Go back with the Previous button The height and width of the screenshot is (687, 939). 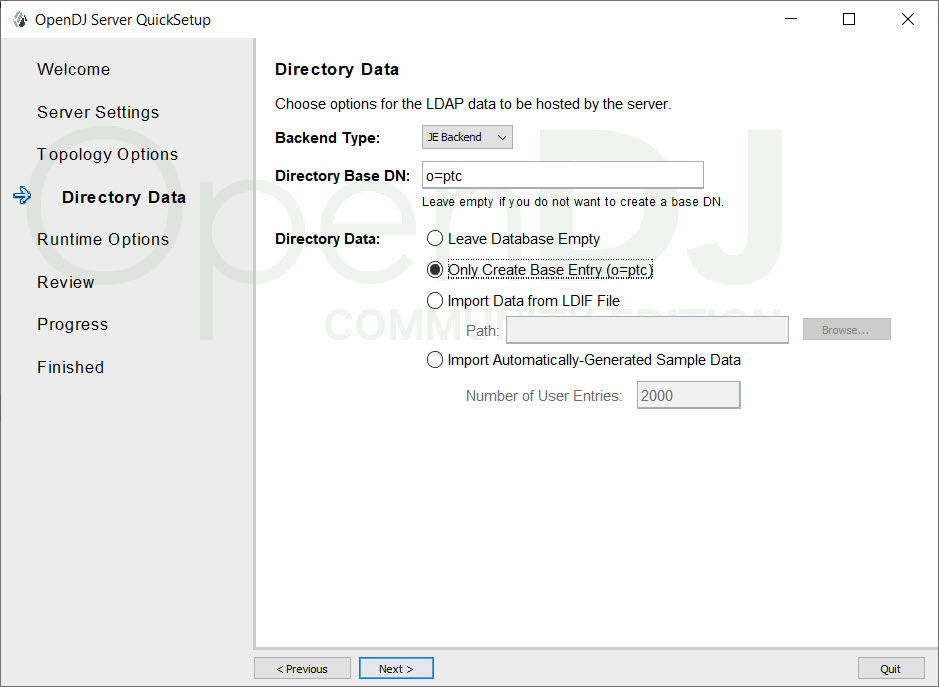tap(302, 668)
